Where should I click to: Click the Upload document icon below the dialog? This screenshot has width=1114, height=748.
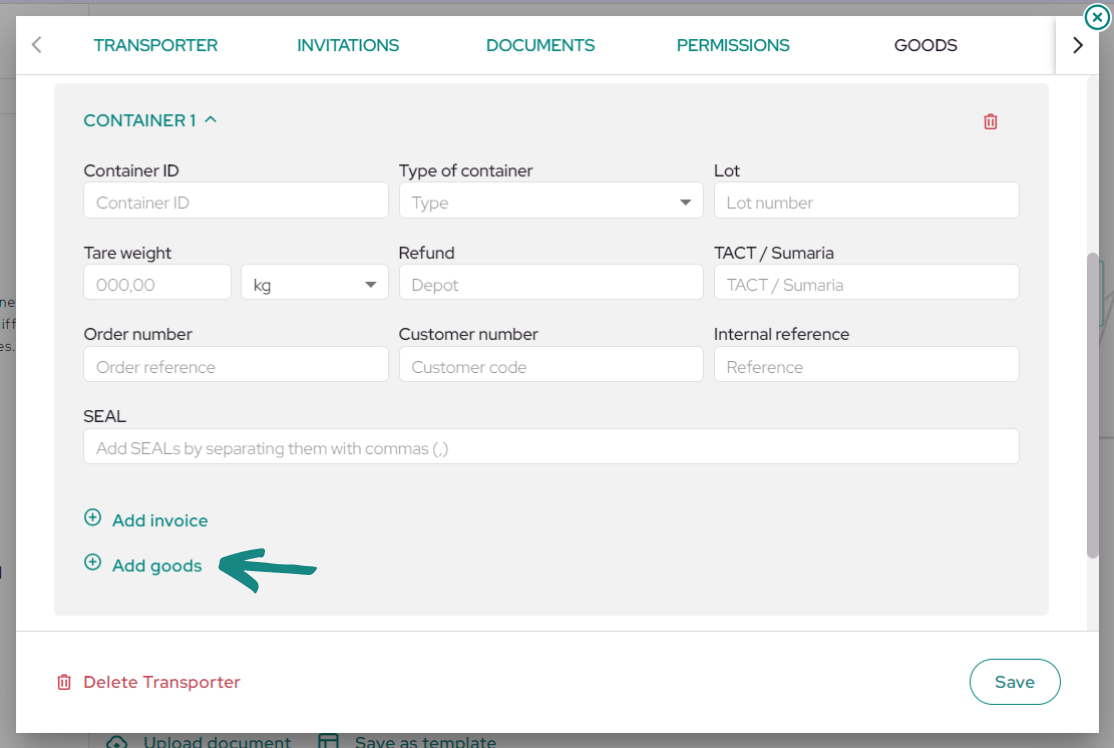(117, 742)
